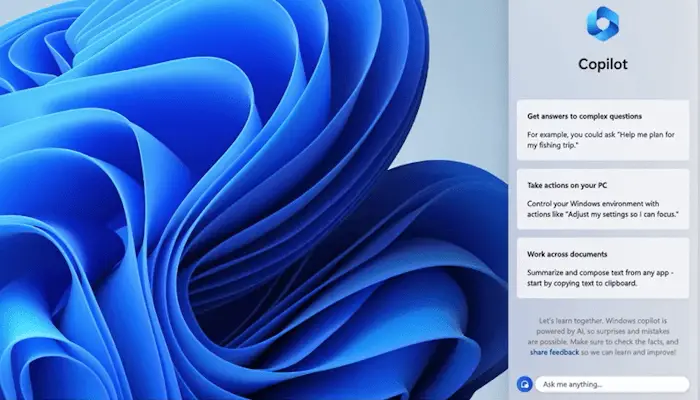700x400 pixels.
Task: Click the new topic icon beside the input
Action: click(x=525, y=384)
